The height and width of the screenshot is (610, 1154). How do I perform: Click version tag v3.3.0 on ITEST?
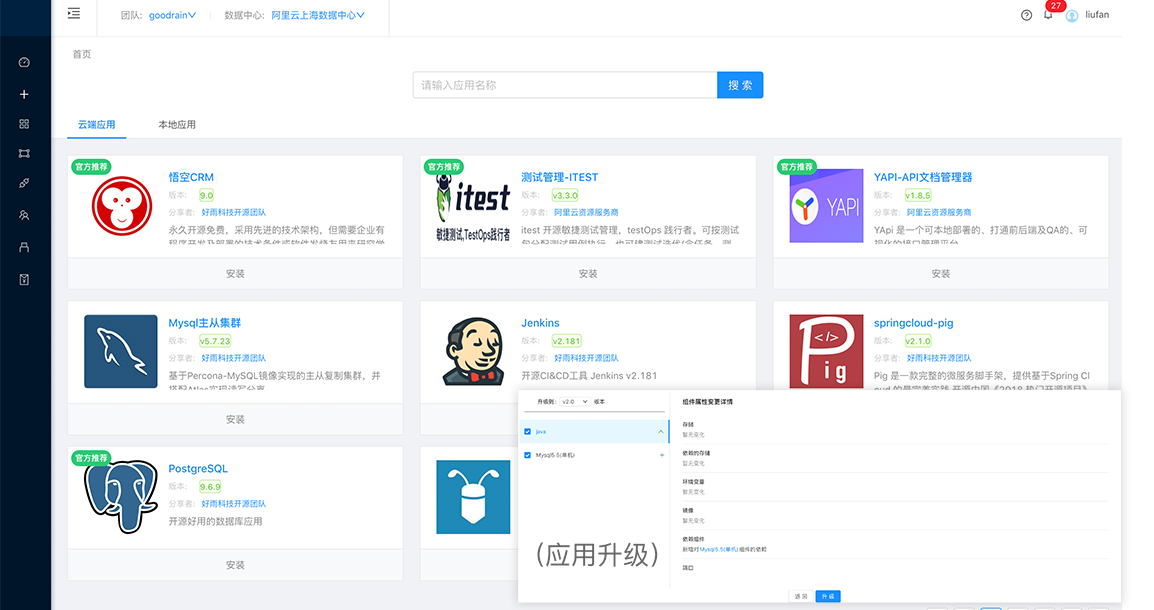(565, 196)
